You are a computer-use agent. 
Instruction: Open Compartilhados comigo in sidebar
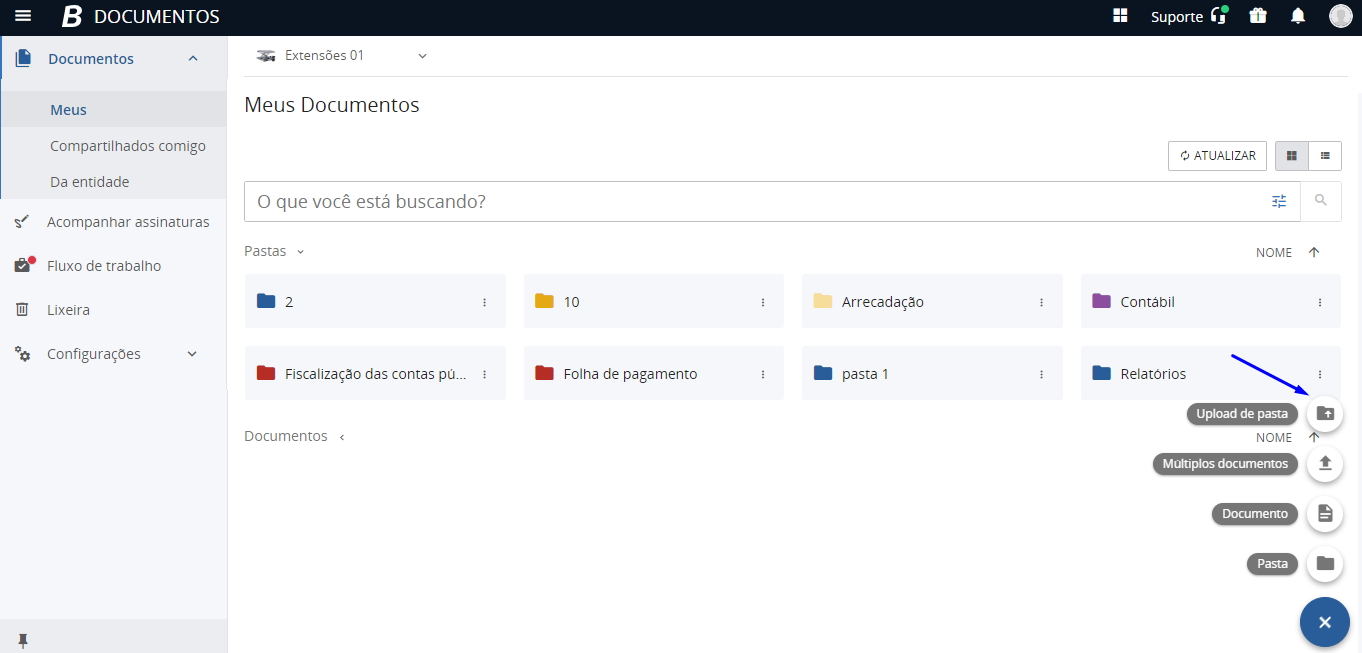[128, 146]
